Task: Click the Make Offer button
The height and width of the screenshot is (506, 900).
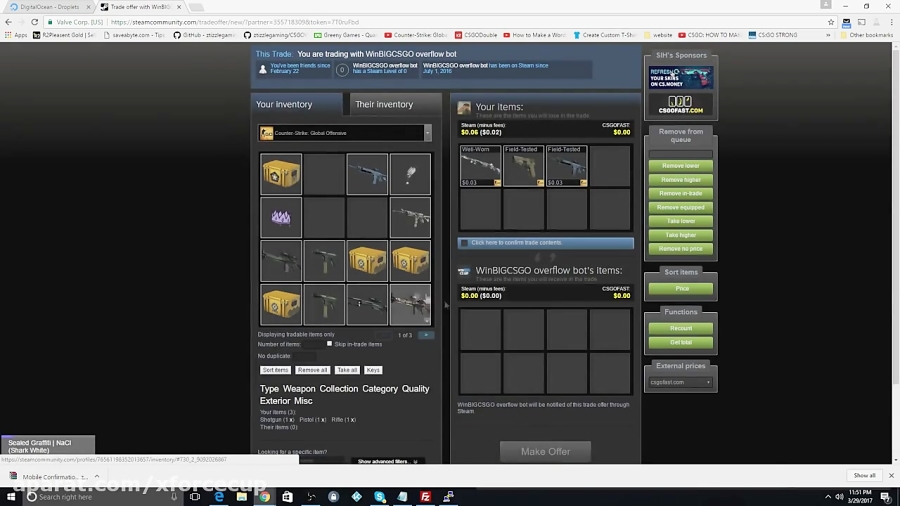Action: click(545, 451)
